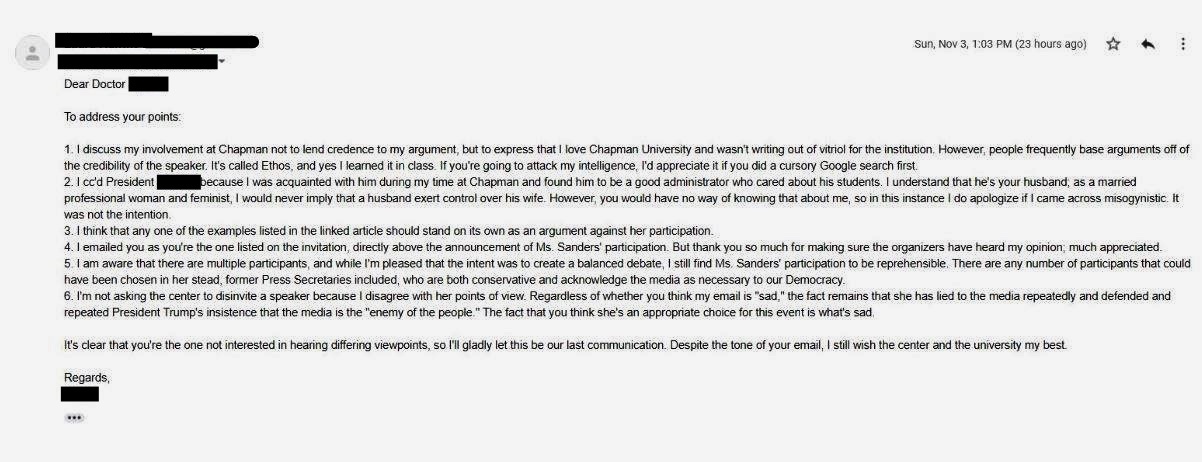Screen dimensions: 1202x462
Task: Click the redacted sender name at top
Action: (157, 41)
